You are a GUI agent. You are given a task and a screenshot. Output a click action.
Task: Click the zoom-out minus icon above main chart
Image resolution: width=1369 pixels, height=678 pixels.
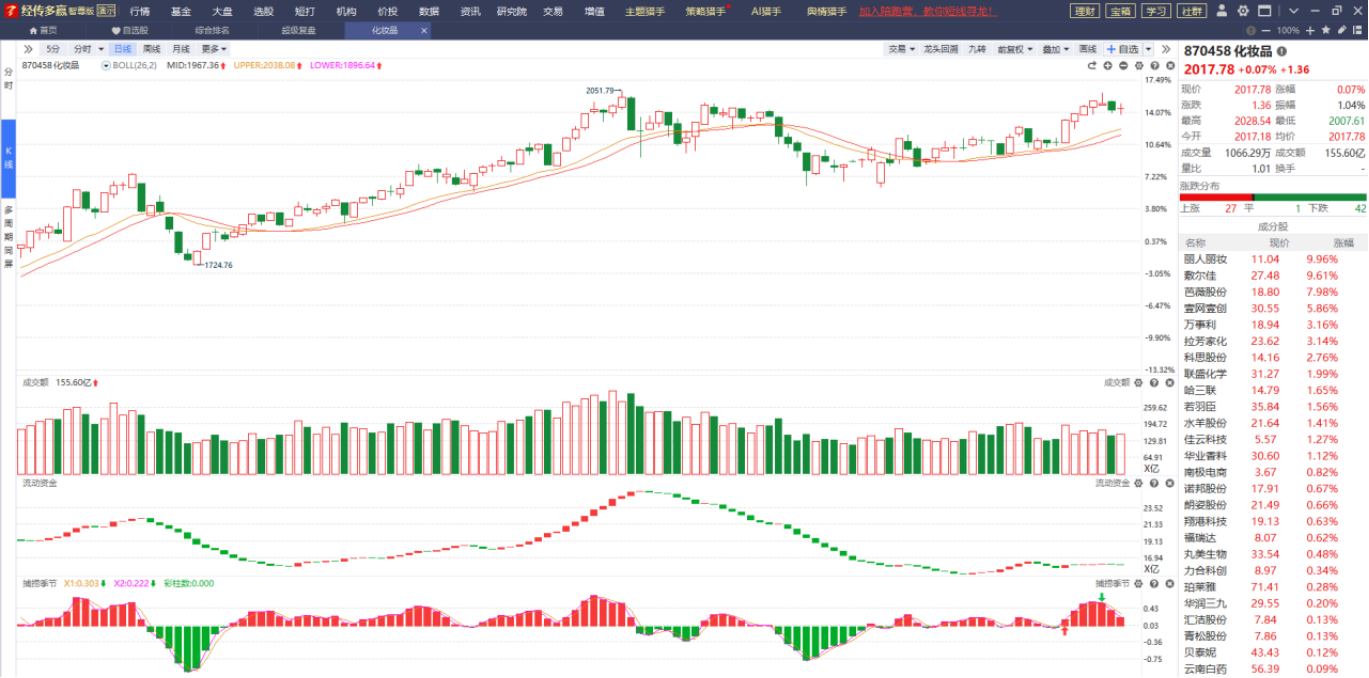[1123, 65]
